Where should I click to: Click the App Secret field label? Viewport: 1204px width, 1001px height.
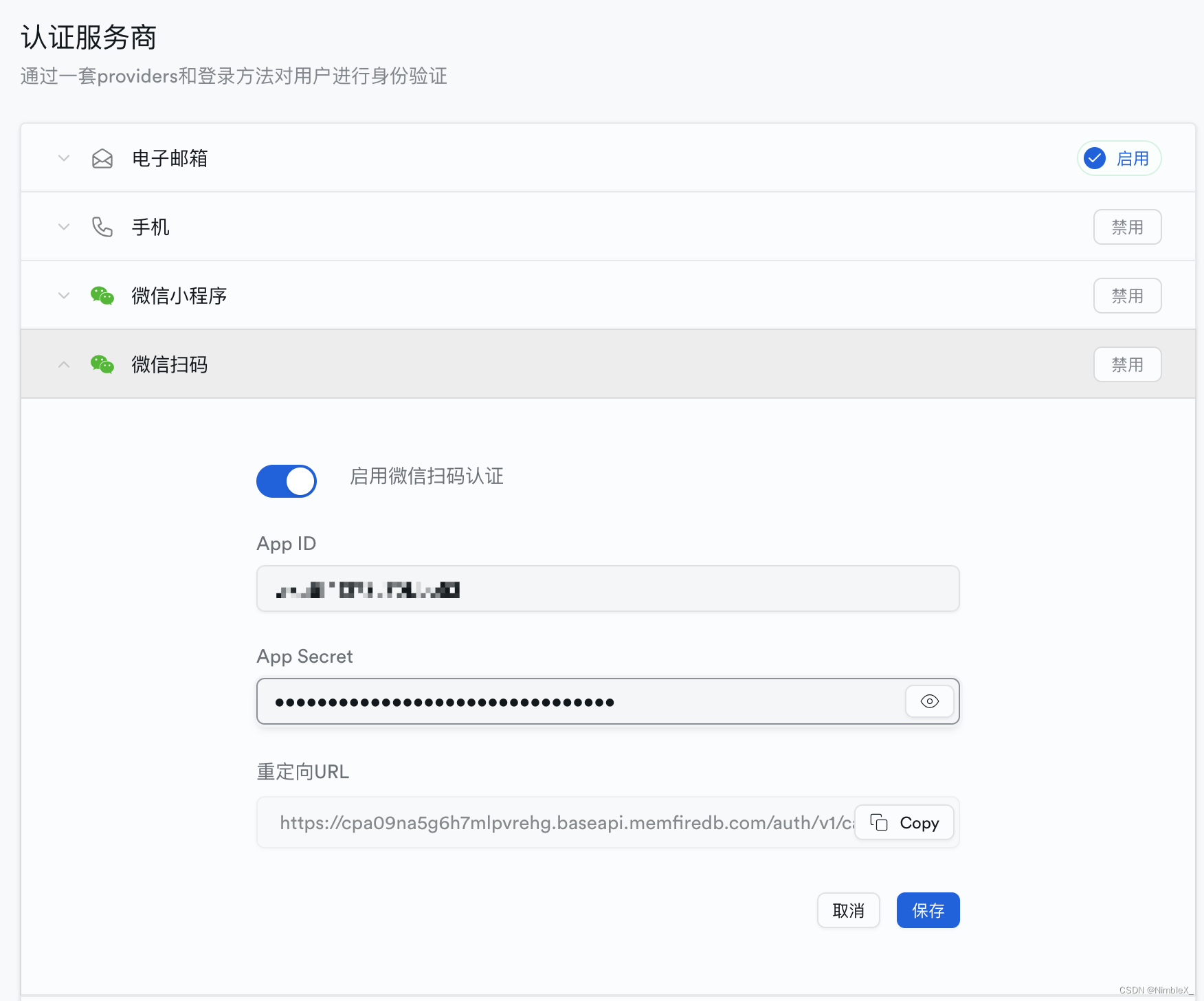click(304, 657)
